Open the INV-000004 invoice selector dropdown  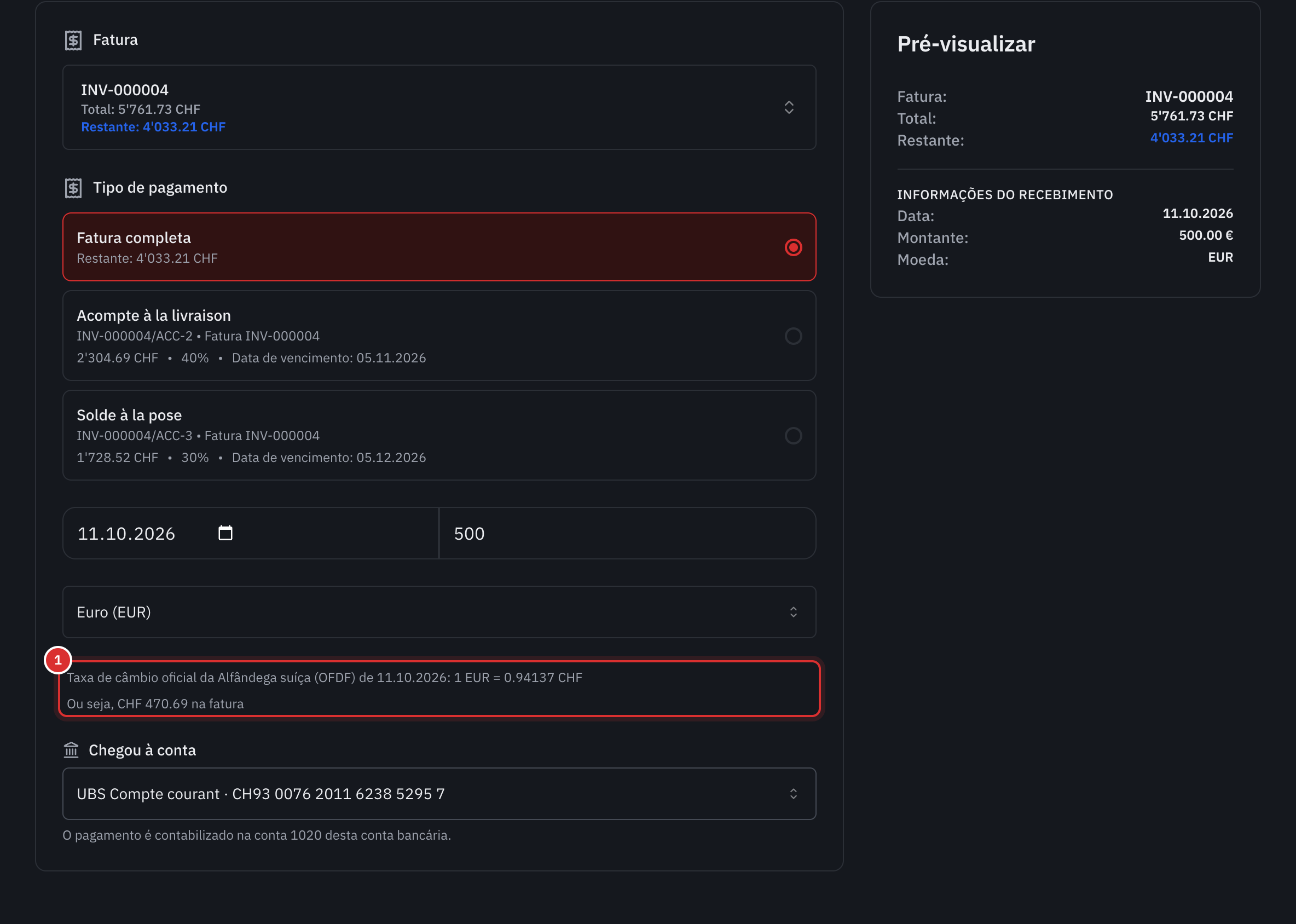point(439,107)
